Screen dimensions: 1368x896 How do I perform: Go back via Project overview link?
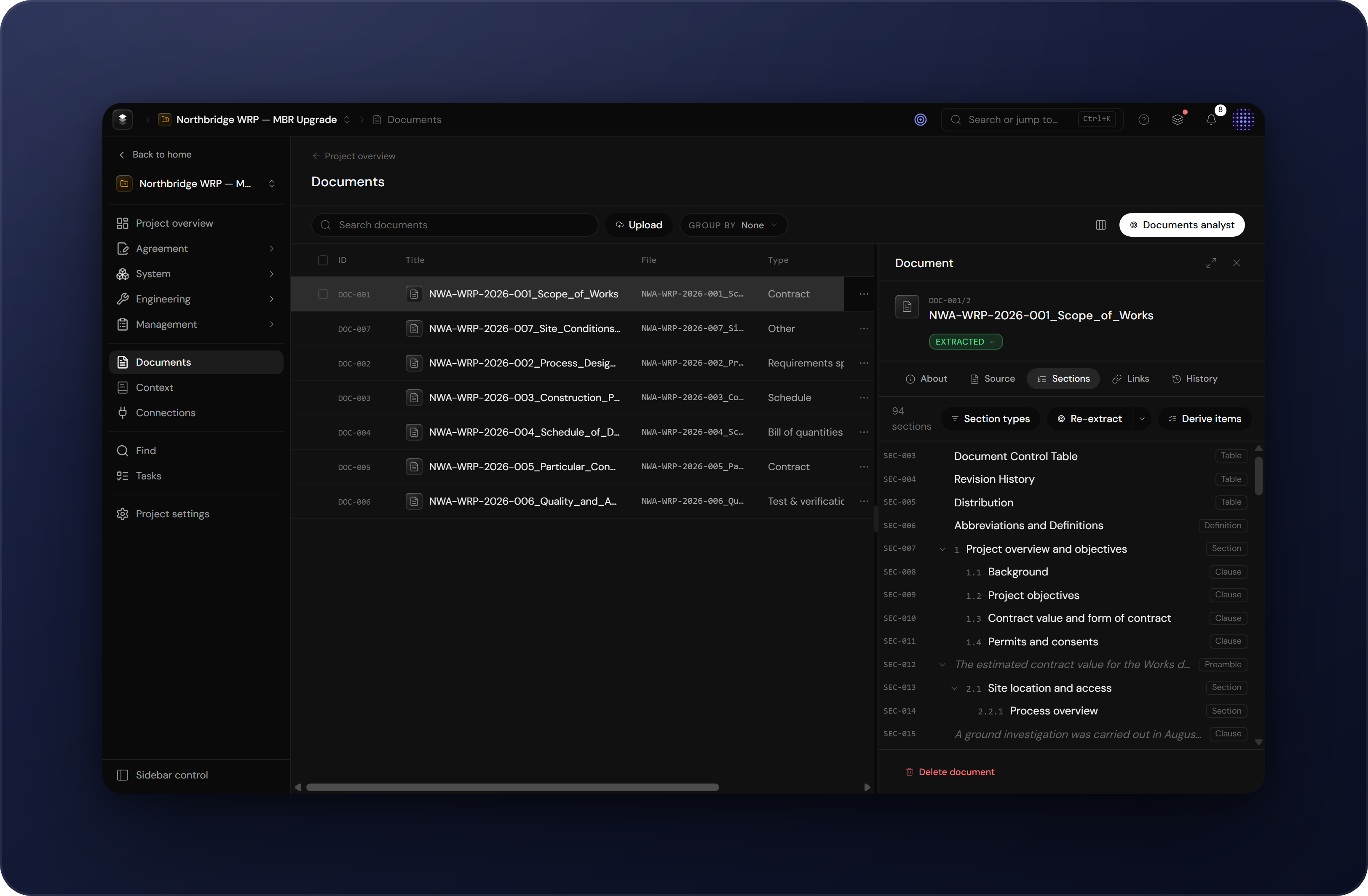pos(353,156)
